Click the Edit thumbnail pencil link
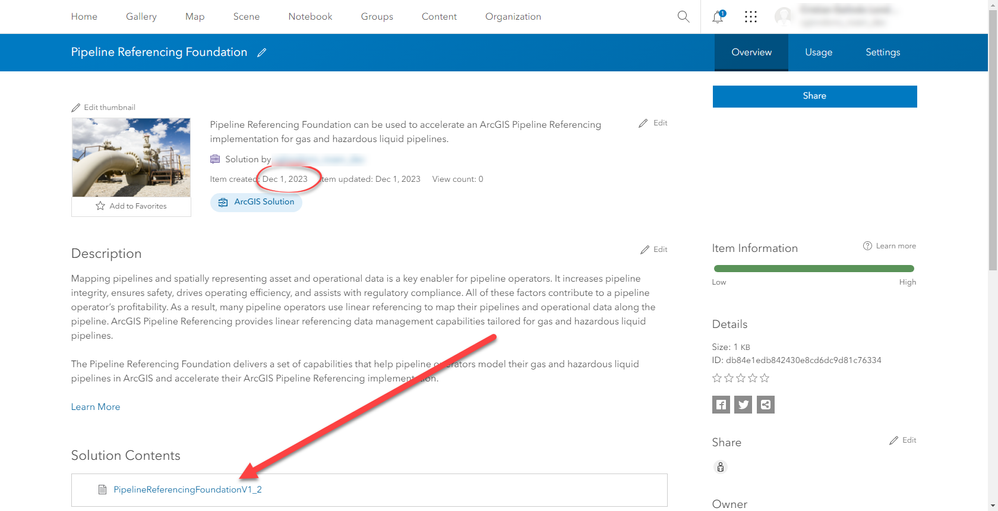The width and height of the screenshot is (998, 511). coord(103,108)
